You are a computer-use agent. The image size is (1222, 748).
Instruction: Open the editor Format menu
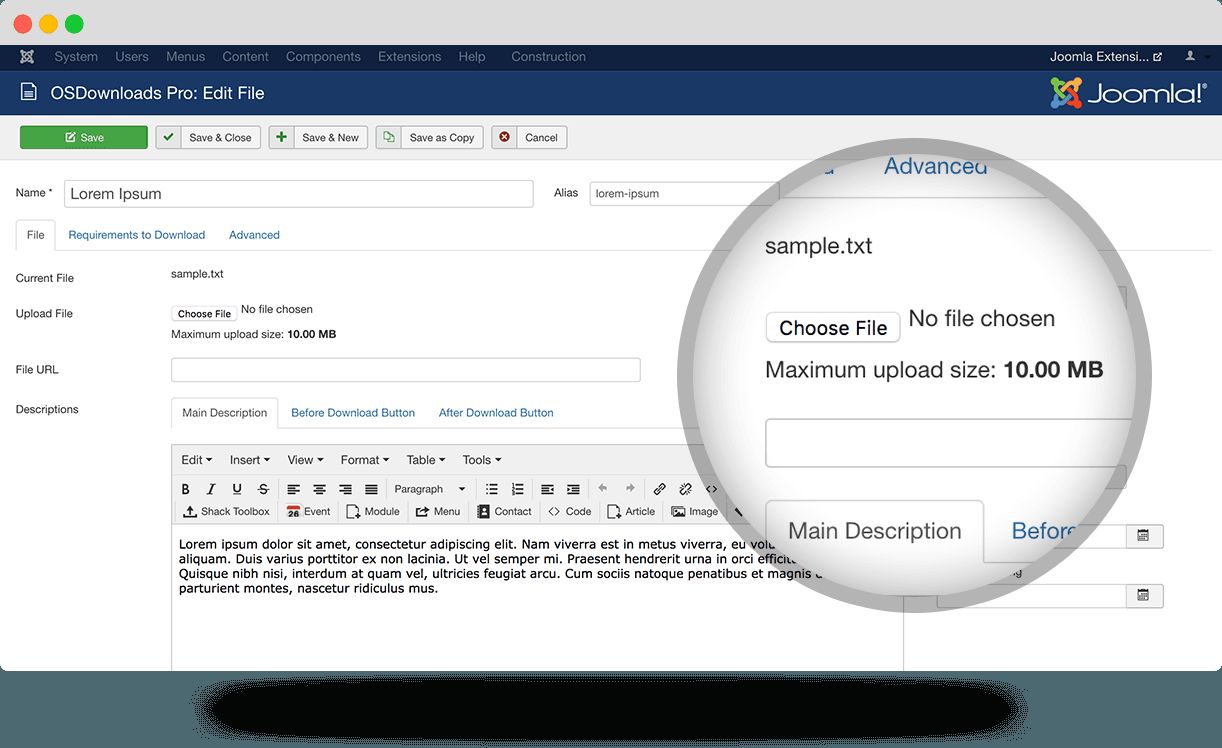(365, 460)
